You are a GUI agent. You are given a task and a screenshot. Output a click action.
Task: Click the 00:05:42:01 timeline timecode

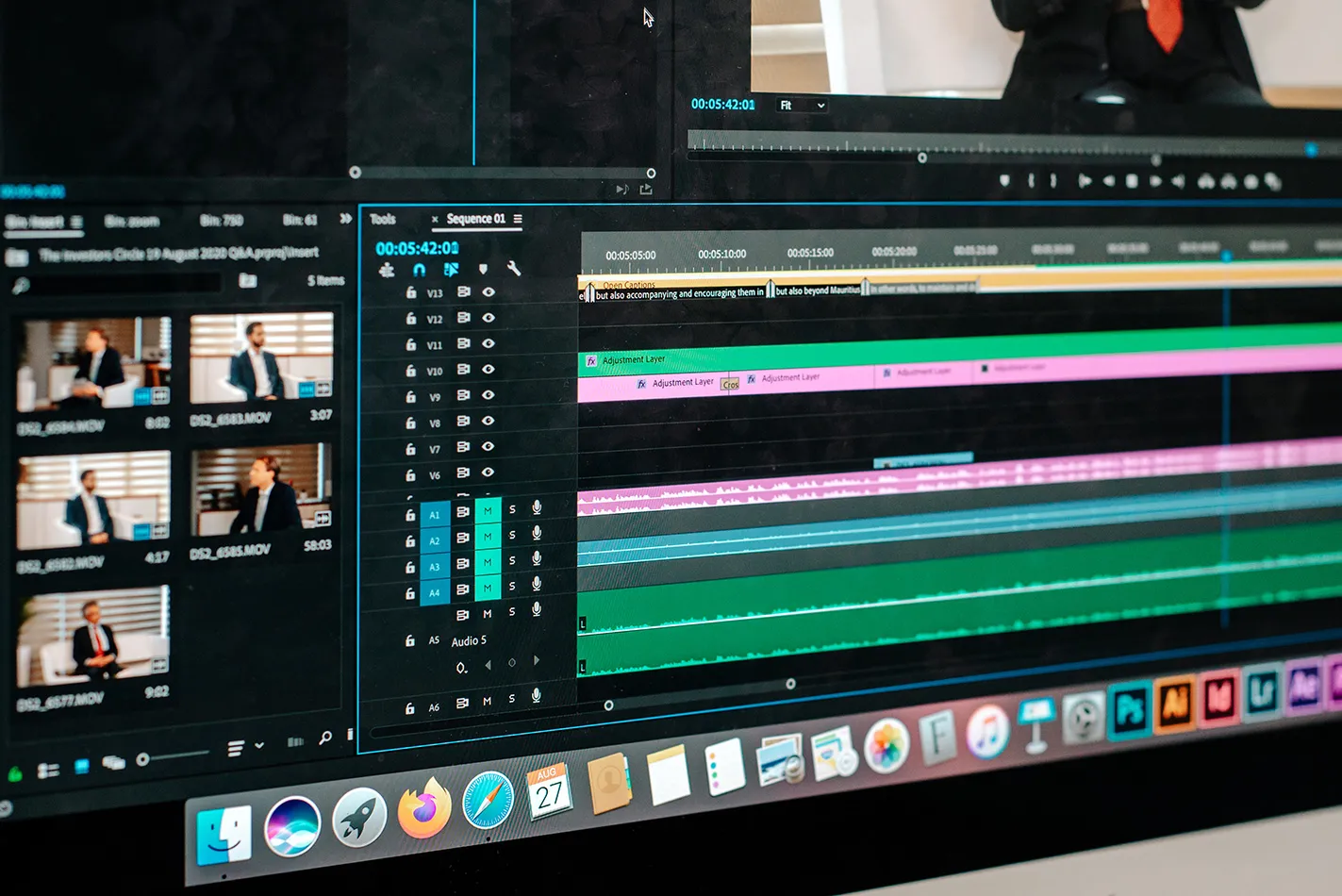(x=417, y=248)
